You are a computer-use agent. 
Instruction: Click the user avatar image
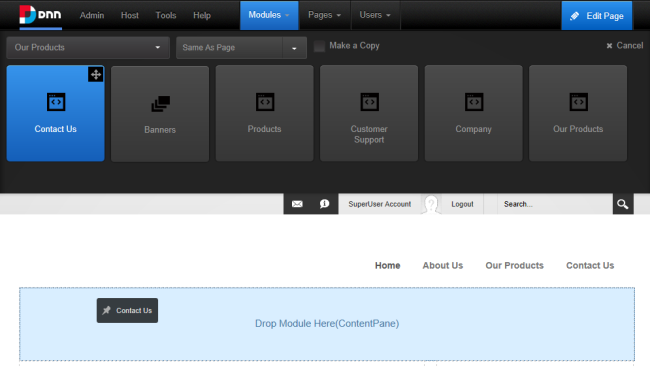[x=431, y=204]
